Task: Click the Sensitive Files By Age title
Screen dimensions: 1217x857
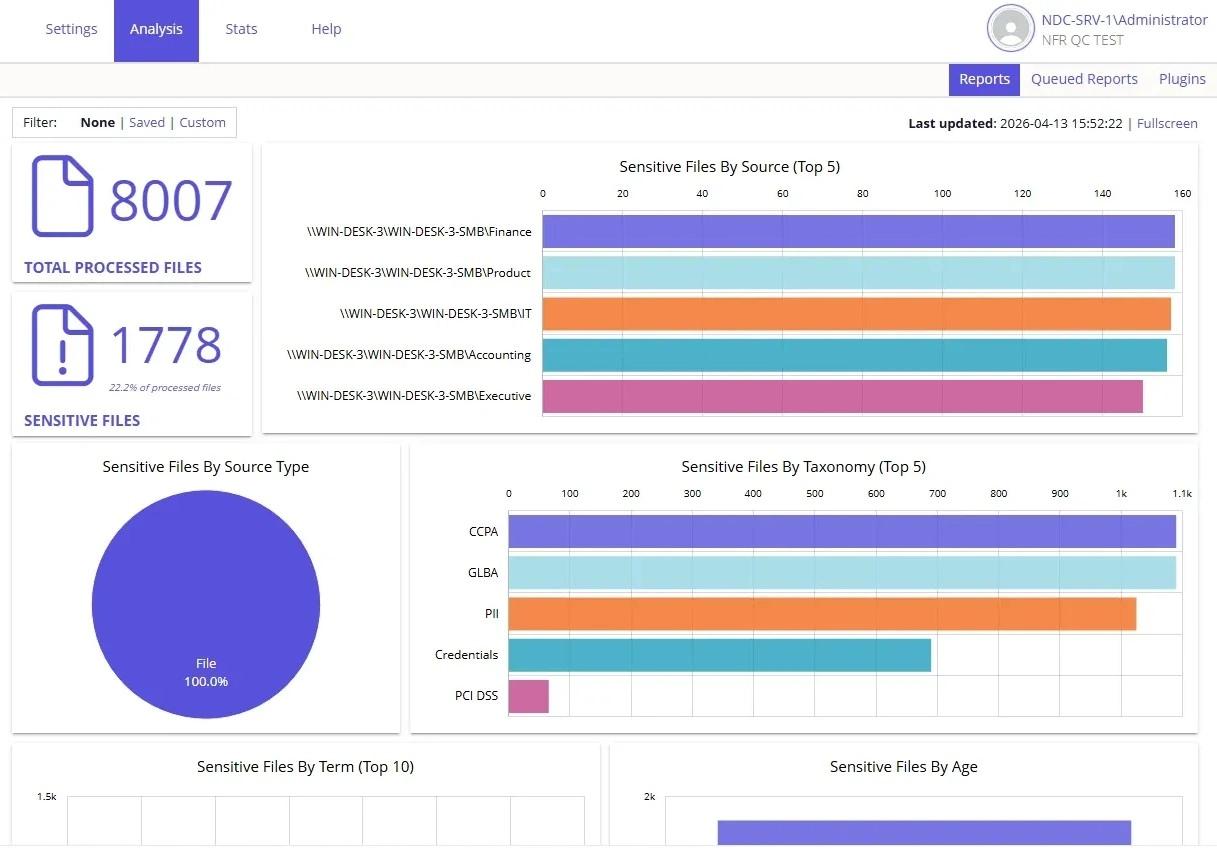Action: point(904,767)
